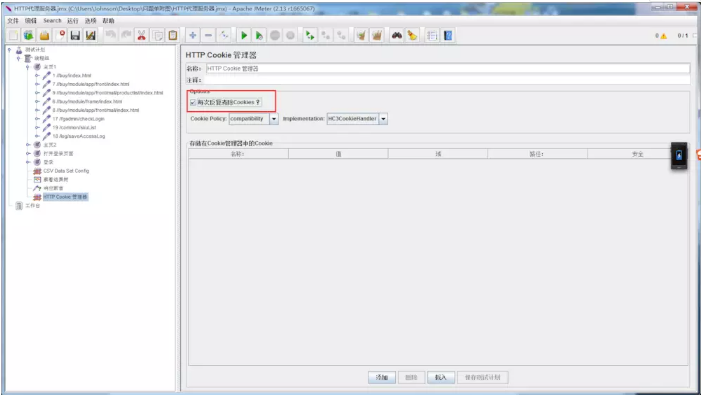The width and height of the screenshot is (701, 398).
Task: Cut the selected element with scissors icon
Action: (142, 35)
